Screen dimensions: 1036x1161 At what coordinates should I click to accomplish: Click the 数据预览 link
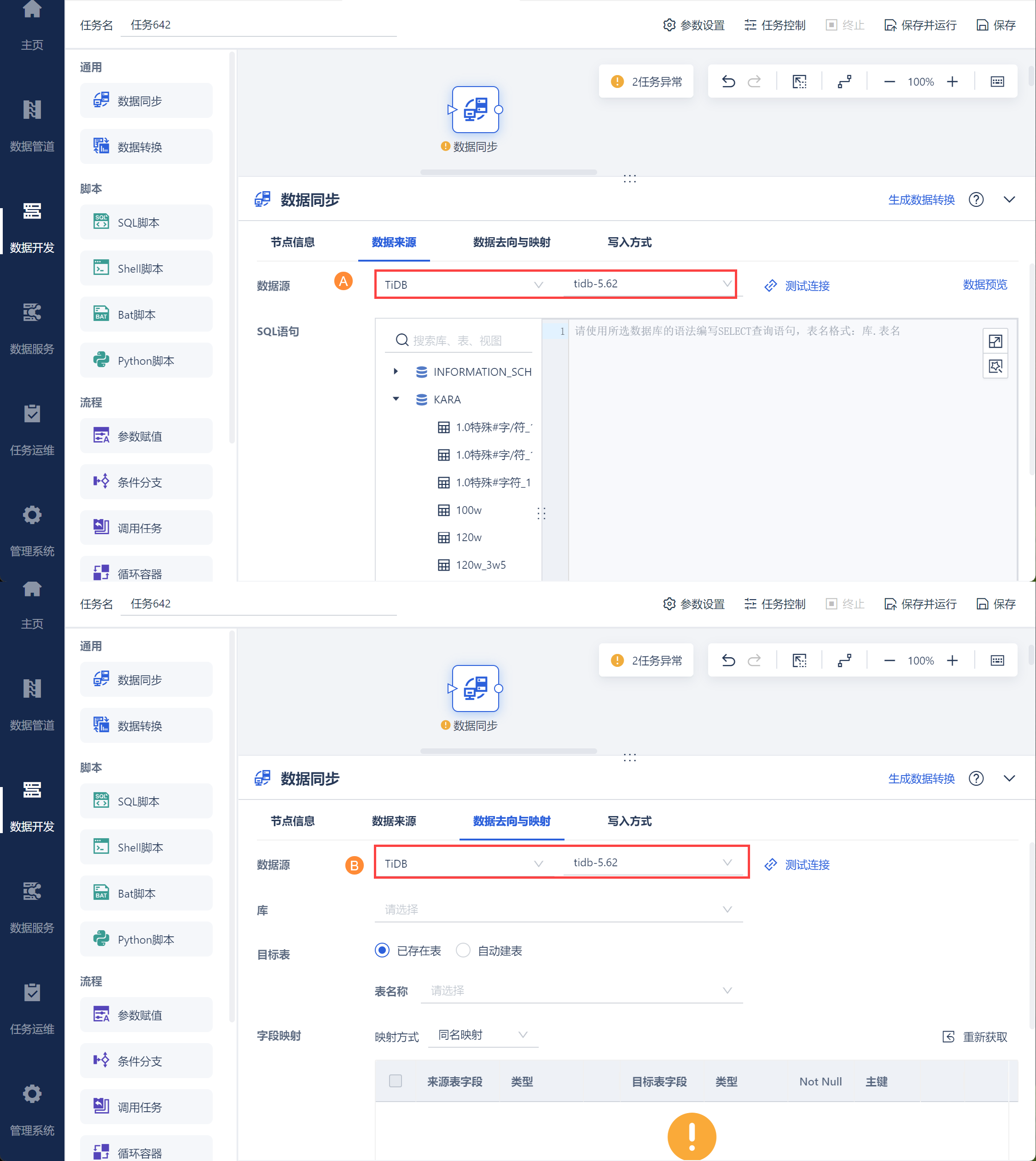coord(984,285)
